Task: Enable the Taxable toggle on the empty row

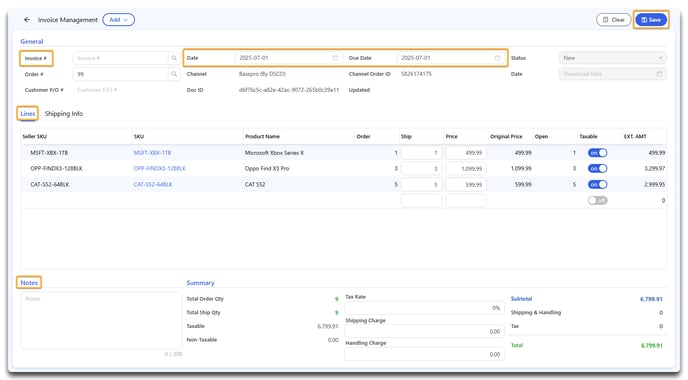Action: click(x=598, y=201)
